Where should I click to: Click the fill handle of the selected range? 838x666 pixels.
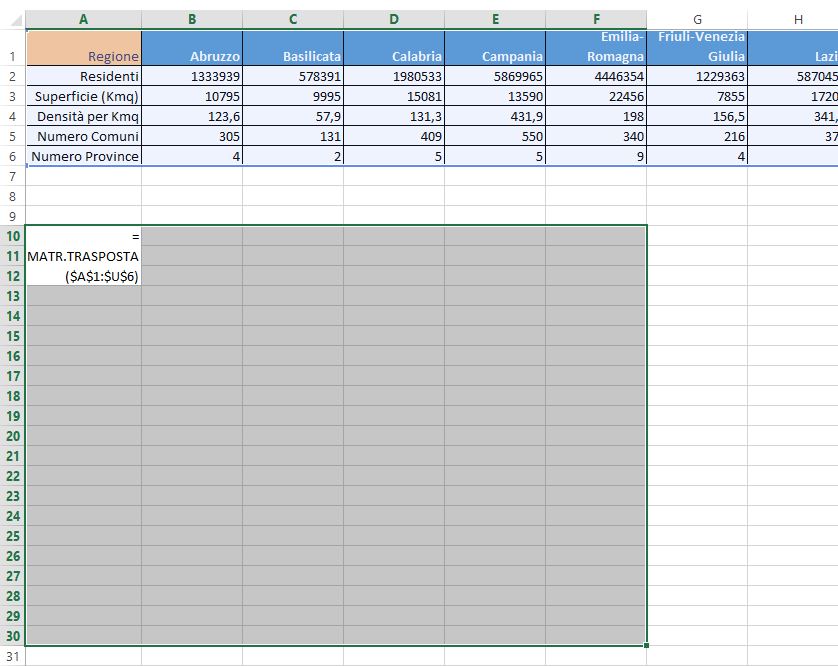647,645
